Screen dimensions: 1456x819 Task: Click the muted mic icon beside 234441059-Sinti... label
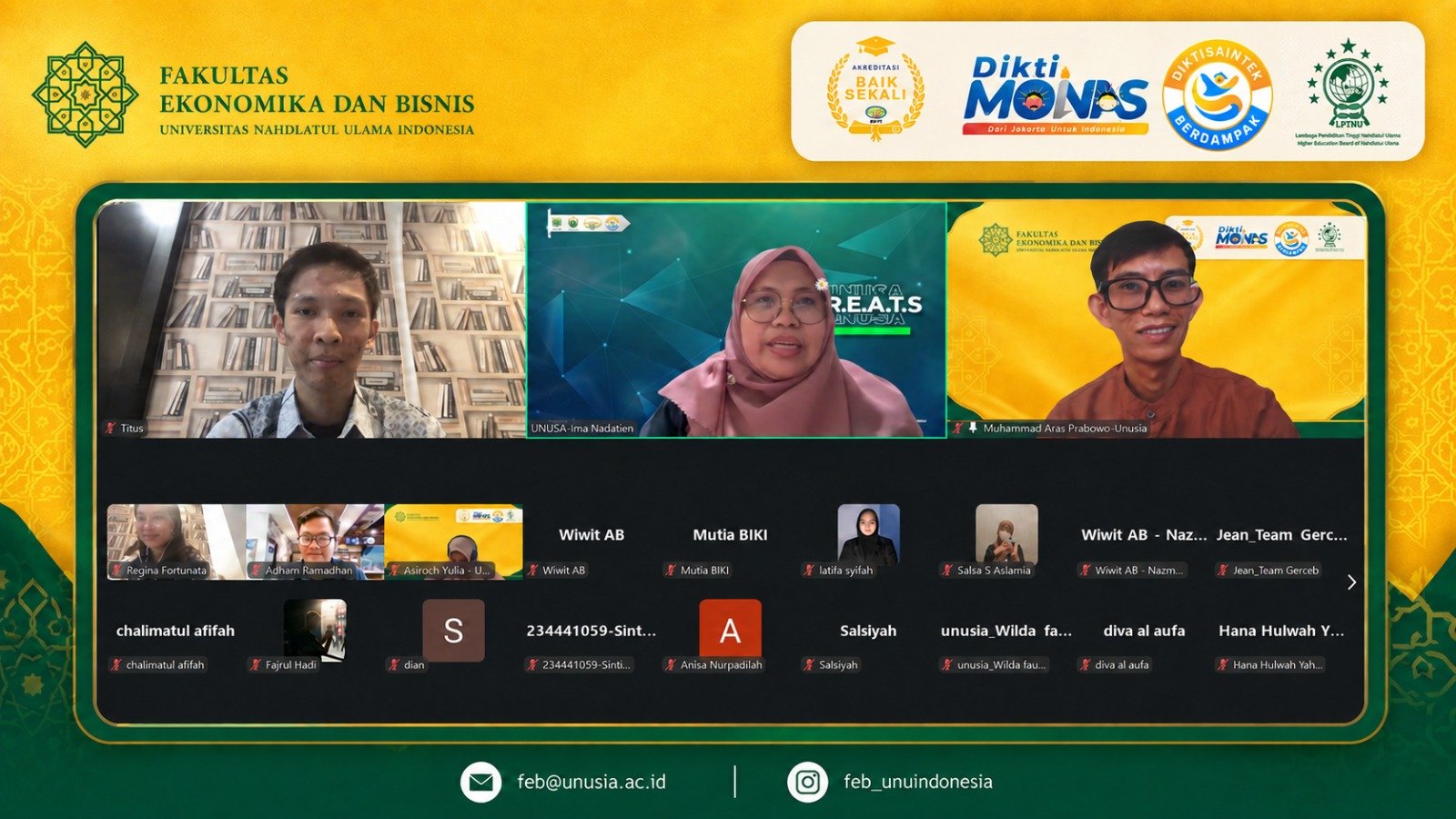tap(532, 665)
